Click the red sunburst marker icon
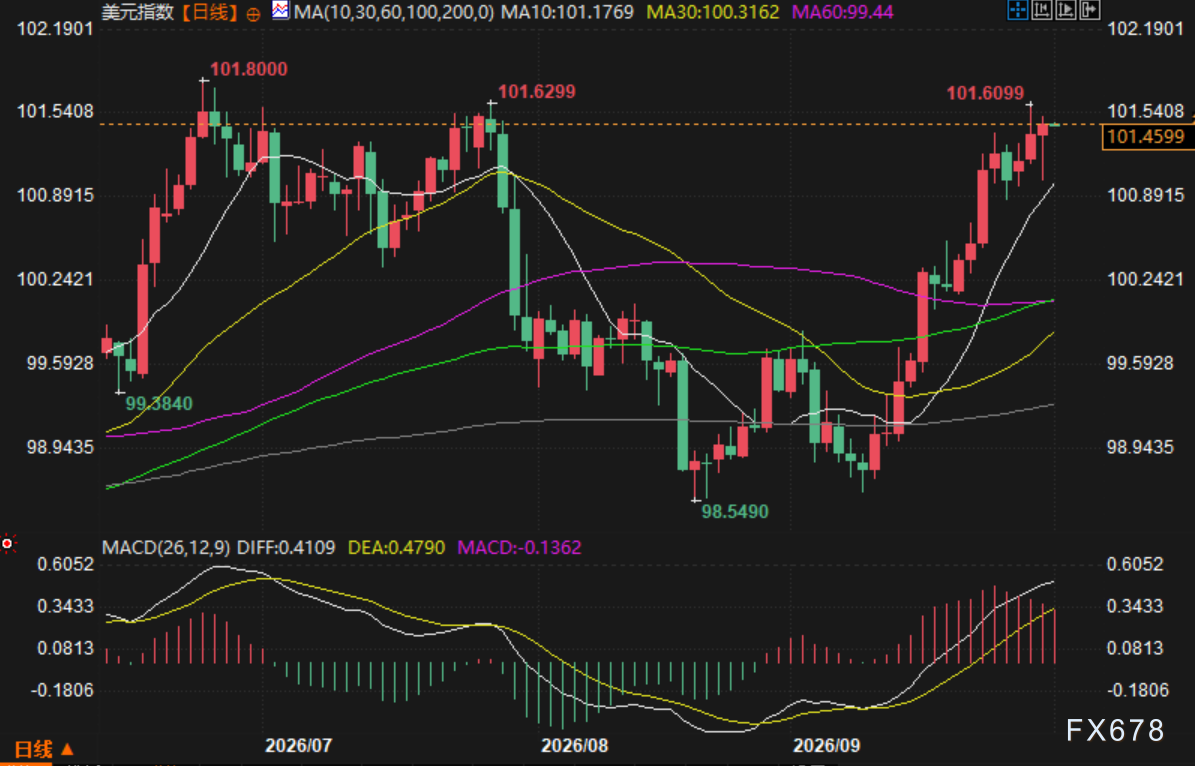Image resolution: width=1195 pixels, height=766 pixels. click(x=8, y=543)
